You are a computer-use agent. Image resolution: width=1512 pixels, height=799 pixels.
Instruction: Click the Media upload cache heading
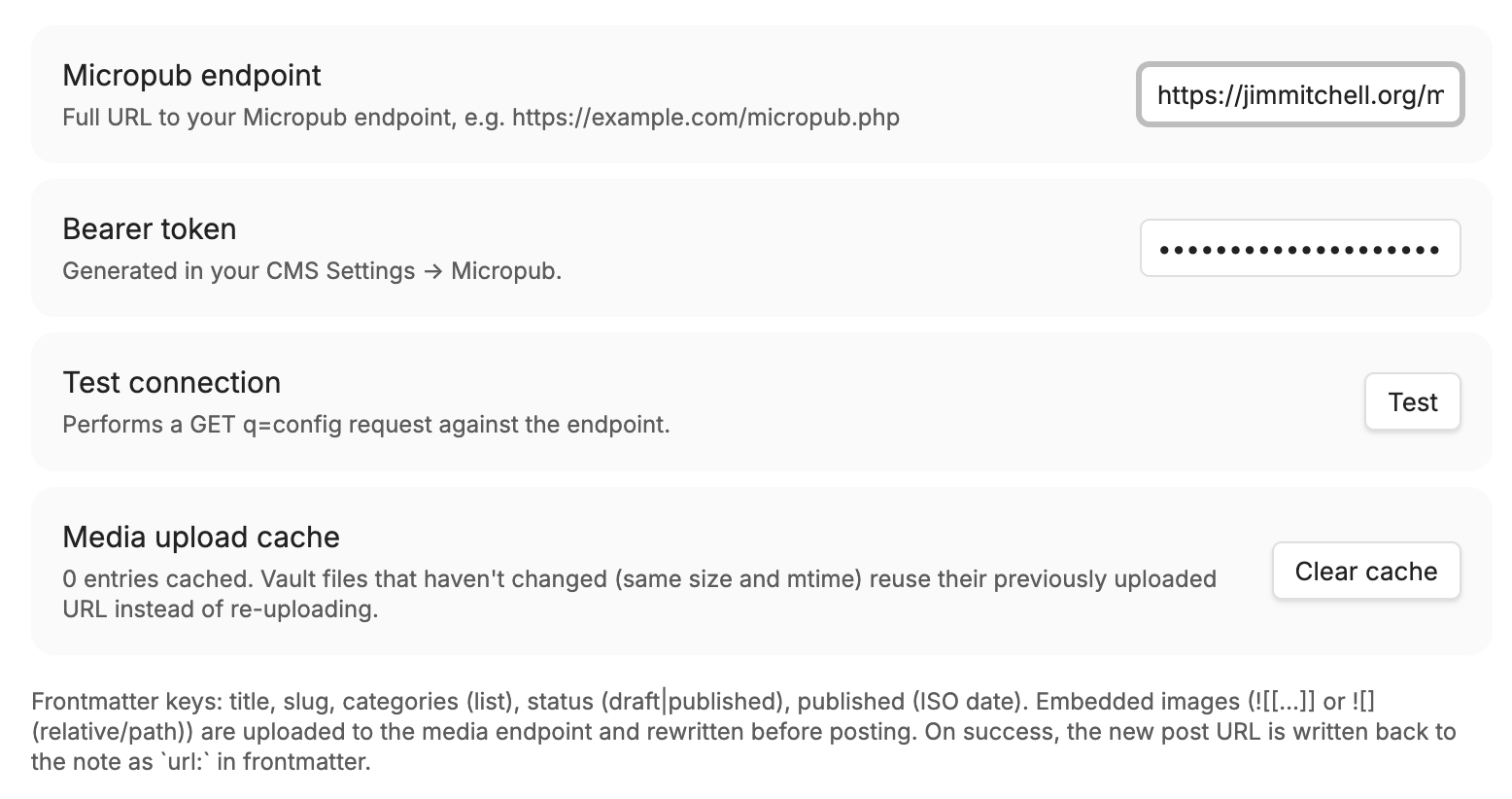coord(200,537)
